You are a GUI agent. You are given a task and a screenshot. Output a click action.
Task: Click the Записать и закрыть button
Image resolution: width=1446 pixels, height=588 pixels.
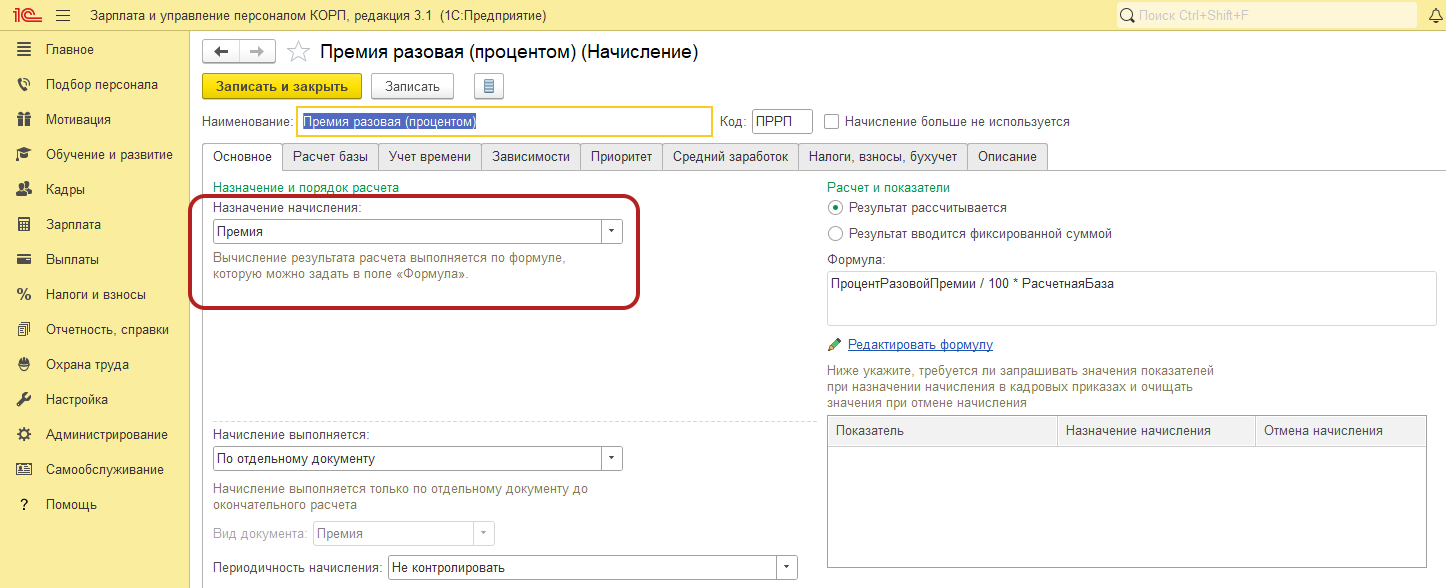[x=282, y=87]
